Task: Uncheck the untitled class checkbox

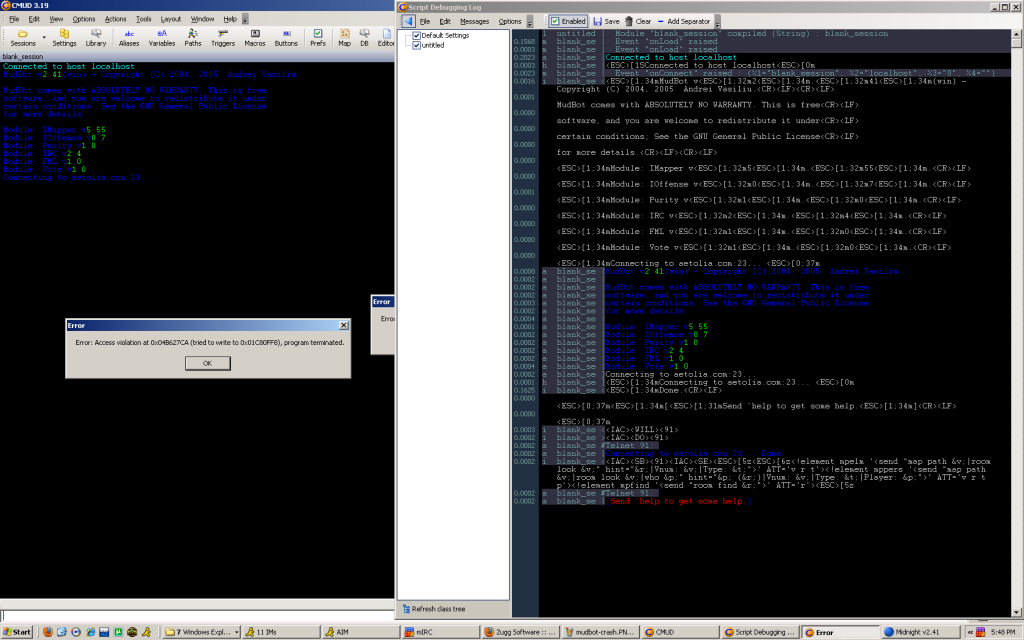Action: [x=417, y=45]
